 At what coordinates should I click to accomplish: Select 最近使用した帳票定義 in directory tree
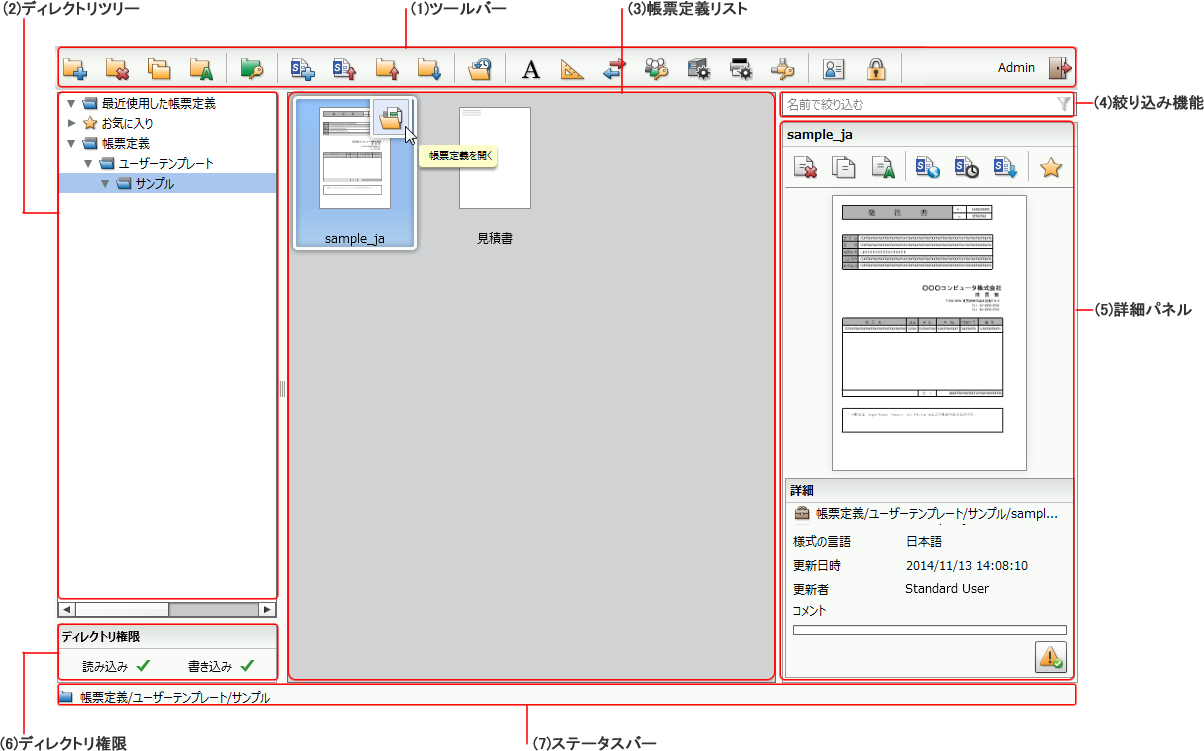(x=159, y=103)
